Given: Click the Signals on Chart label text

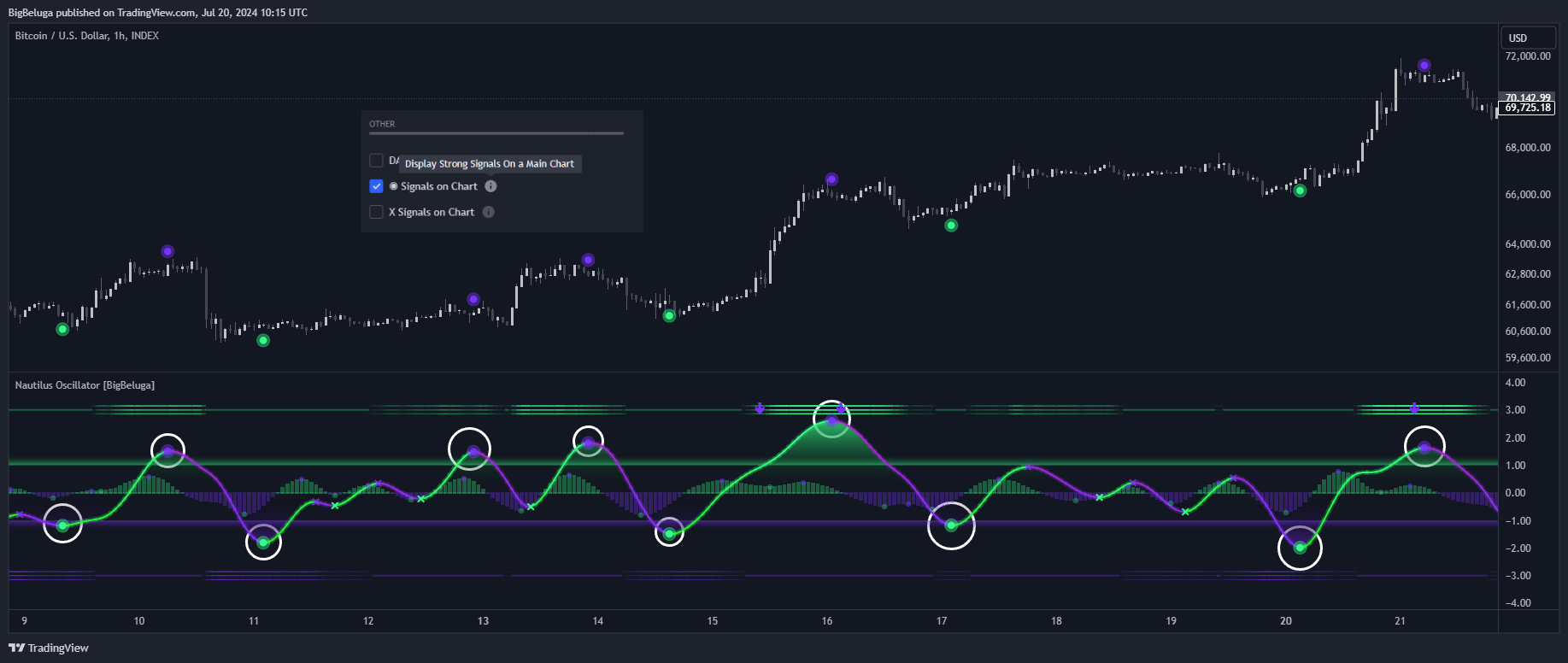Looking at the screenshot, I should (x=439, y=186).
